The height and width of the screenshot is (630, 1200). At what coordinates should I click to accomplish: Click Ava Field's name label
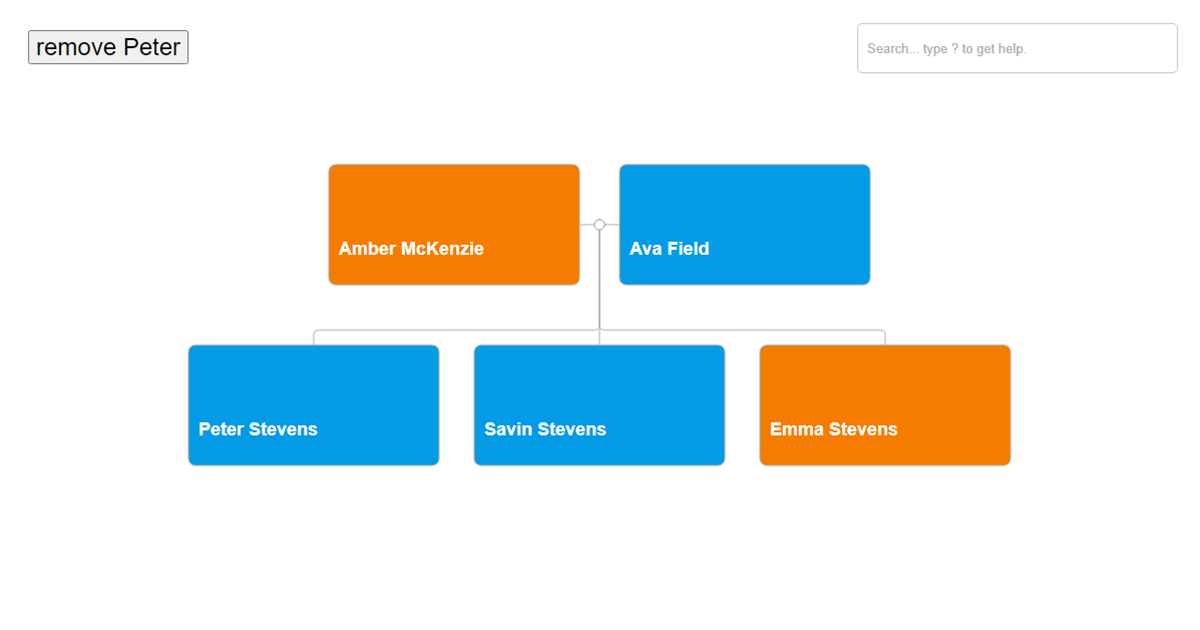tap(668, 248)
